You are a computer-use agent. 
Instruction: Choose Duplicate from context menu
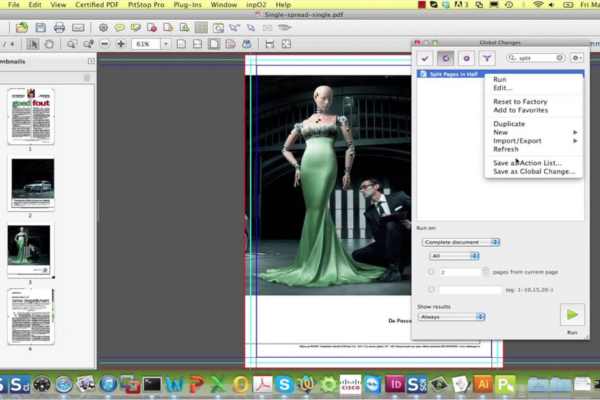(x=509, y=124)
